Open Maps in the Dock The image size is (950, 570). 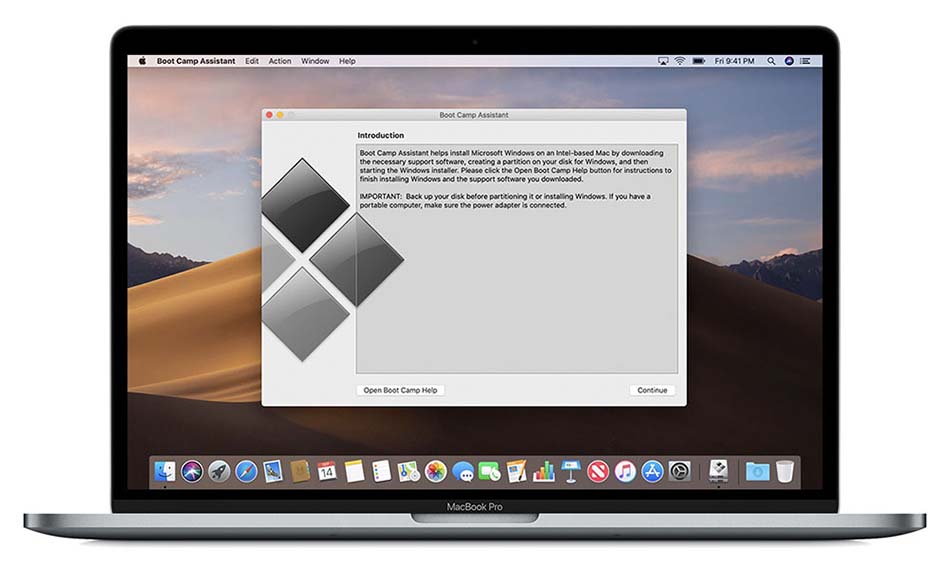click(408, 471)
